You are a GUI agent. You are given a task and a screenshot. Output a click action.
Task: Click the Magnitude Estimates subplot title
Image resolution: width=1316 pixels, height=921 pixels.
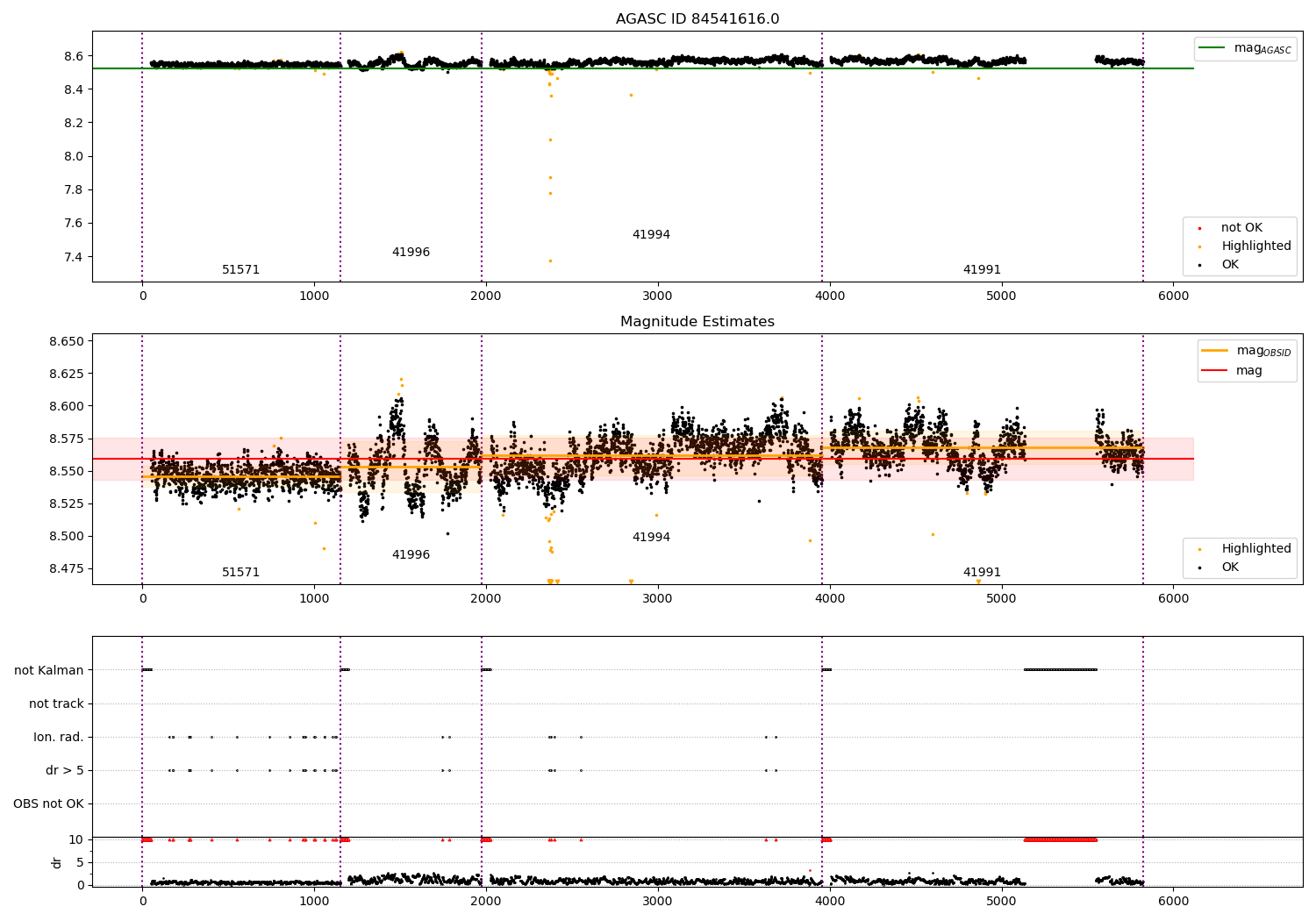tap(697, 322)
